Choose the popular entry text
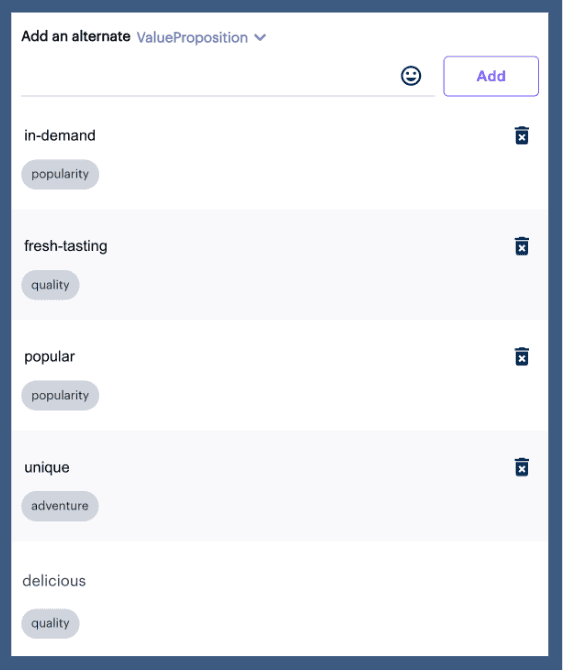The height and width of the screenshot is (670, 563). pyautogui.click(x=50, y=357)
